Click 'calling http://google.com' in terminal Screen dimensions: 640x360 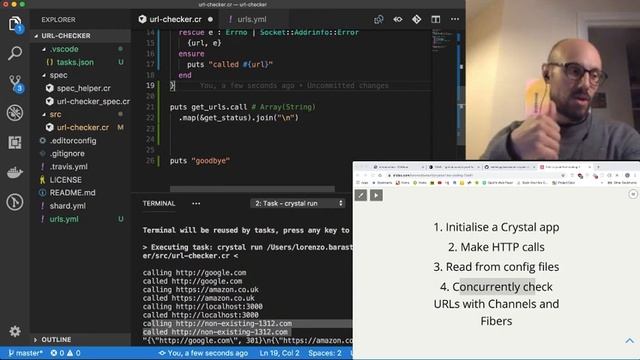194,272
